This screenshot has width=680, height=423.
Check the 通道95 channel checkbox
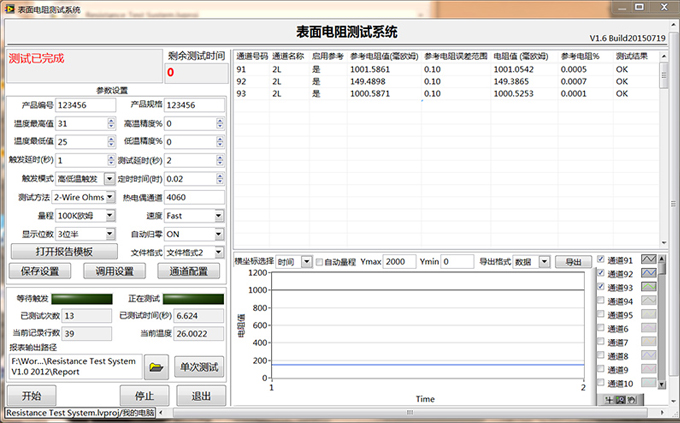(x=600, y=315)
